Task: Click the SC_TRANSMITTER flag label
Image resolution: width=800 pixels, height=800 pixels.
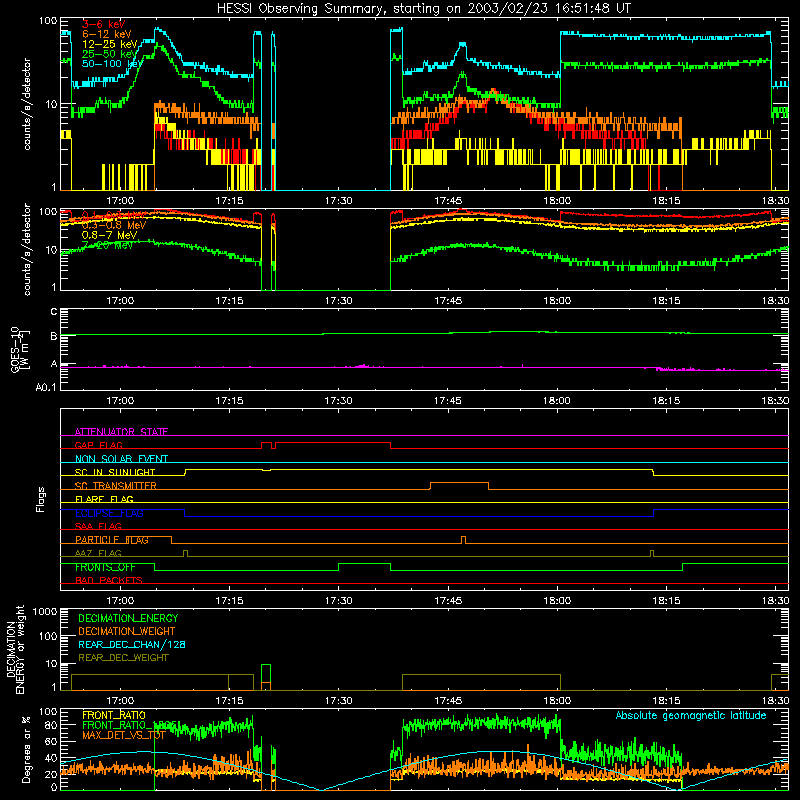Action: coord(116,486)
